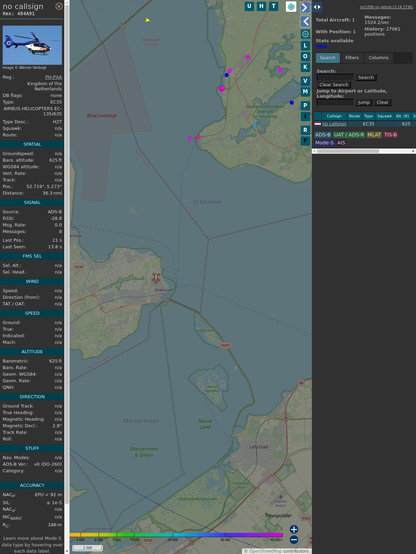Viewport: 416px width, 554px height.
Task: Select the orange helicopter icon on map
Action: coord(156,278)
